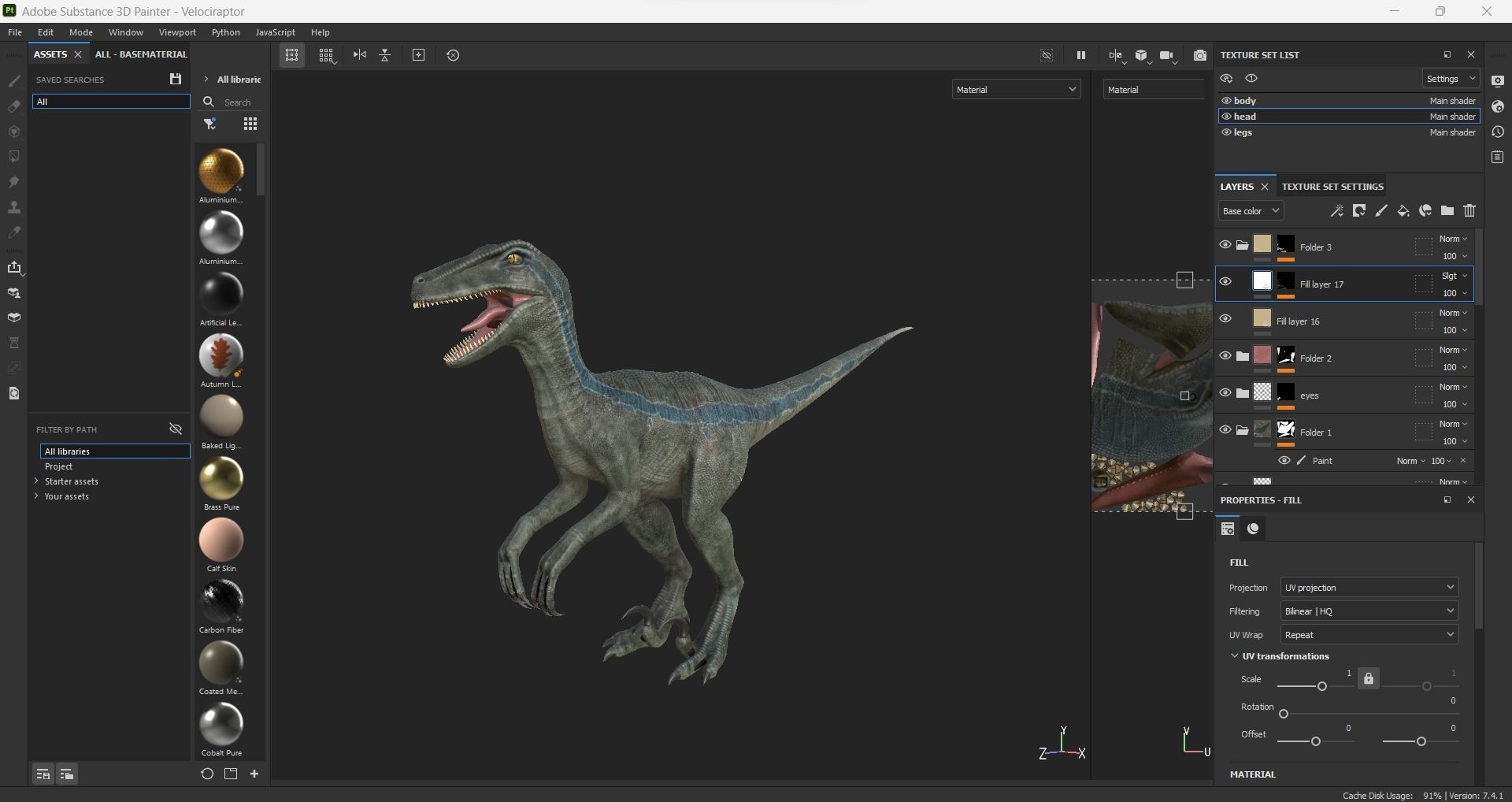Create a new folder in Layers

pyautogui.click(x=1447, y=210)
